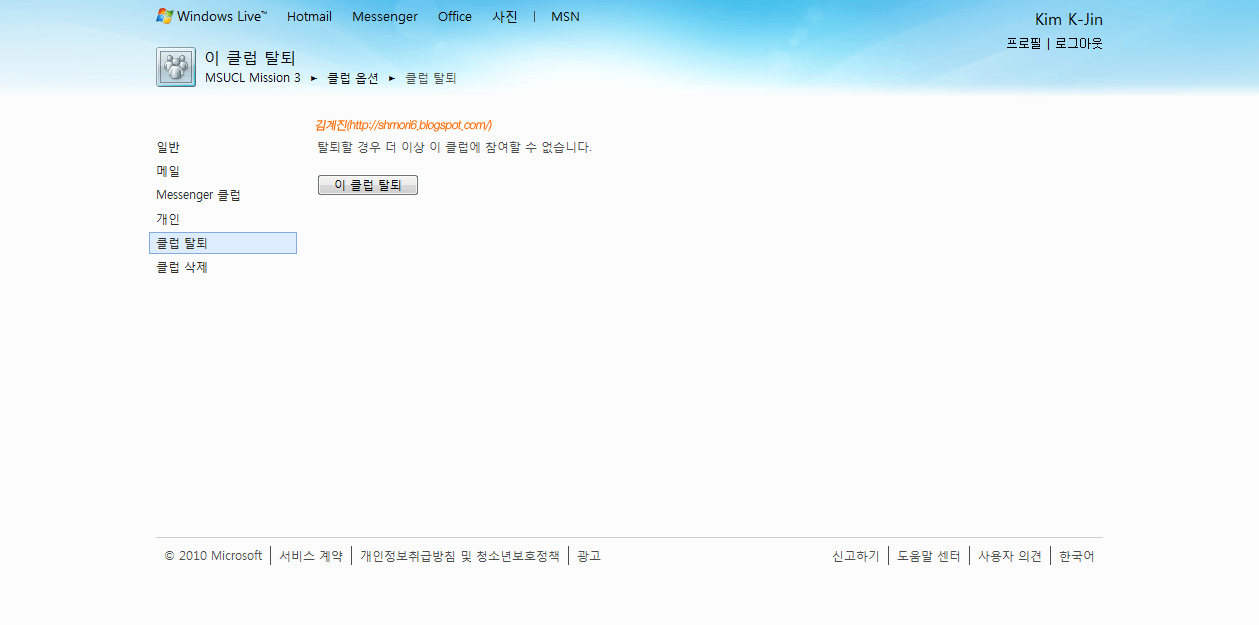Open the 프로필 link
Screen dimensions: 1259x625
1023,44
